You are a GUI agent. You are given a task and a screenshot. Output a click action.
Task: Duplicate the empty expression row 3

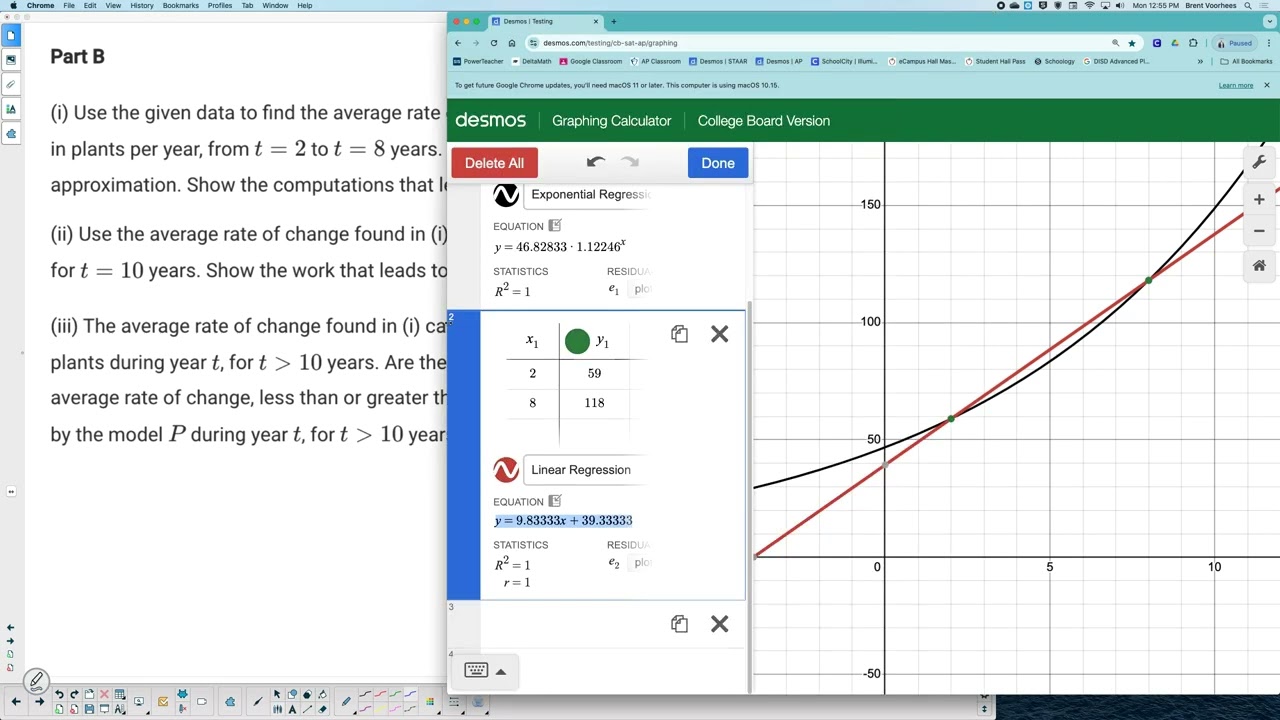pyautogui.click(x=679, y=624)
